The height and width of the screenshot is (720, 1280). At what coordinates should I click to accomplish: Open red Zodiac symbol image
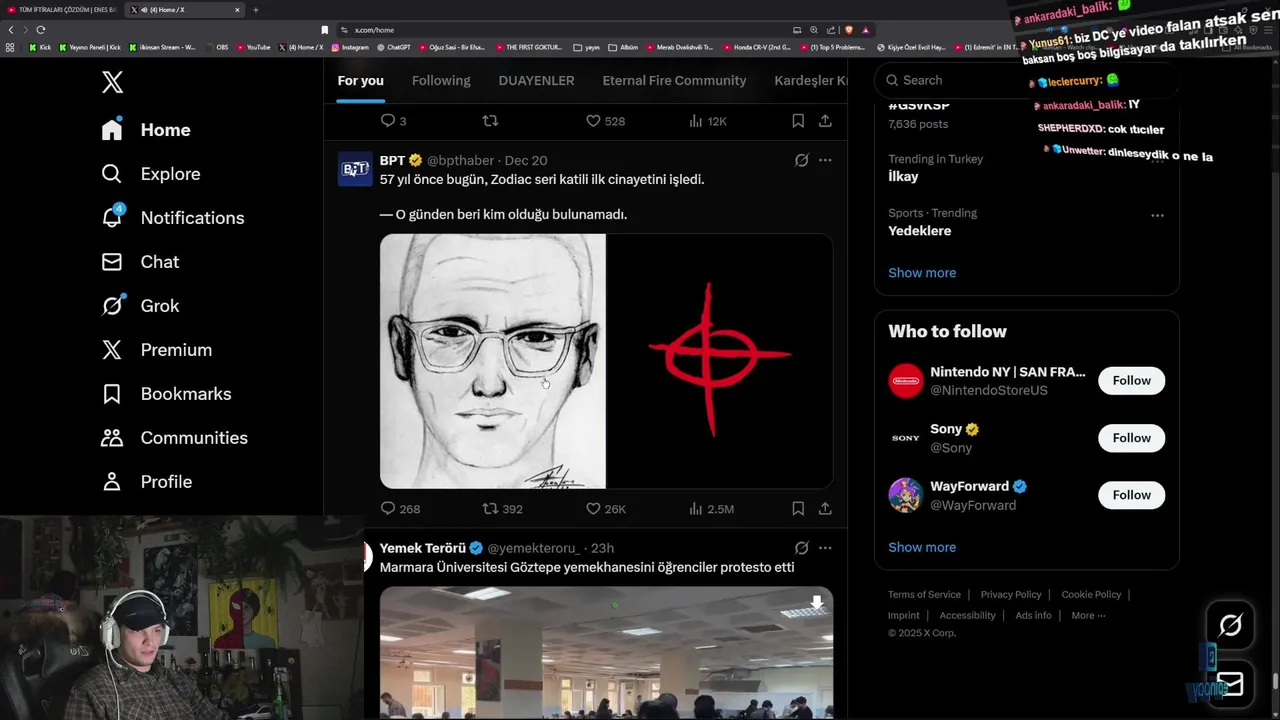720,361
